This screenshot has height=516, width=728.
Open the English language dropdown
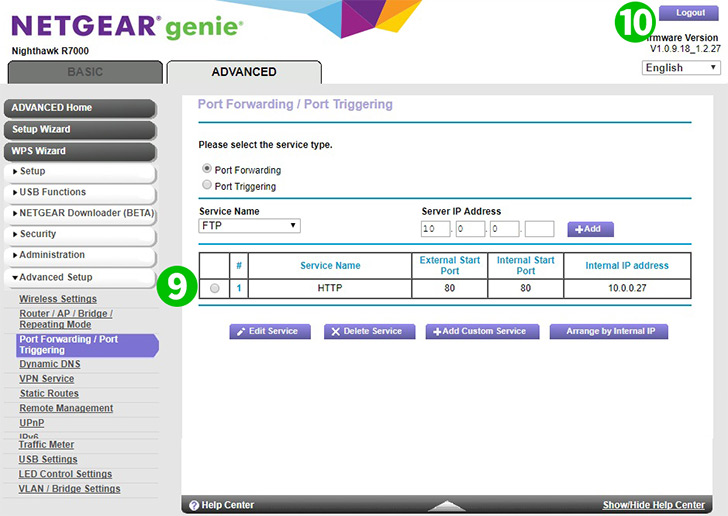681,68
